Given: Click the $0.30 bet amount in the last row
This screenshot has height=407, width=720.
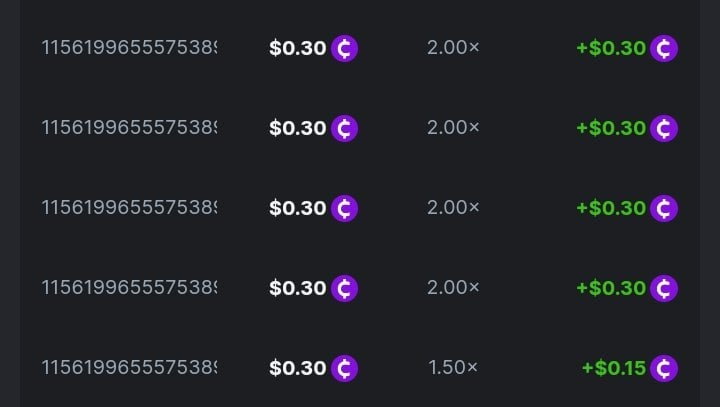Looking at the screenshot, I should pos(297,368).
